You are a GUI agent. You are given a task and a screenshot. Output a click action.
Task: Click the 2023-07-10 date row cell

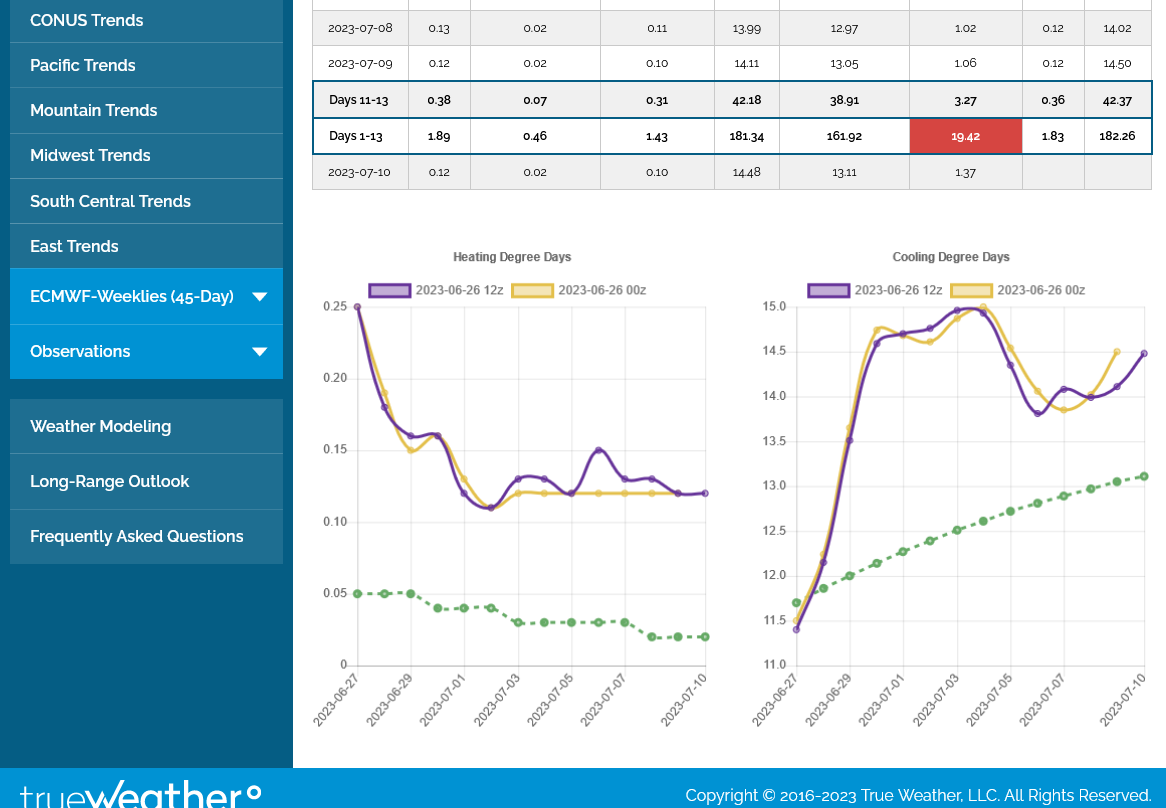(x=360, y=172)
